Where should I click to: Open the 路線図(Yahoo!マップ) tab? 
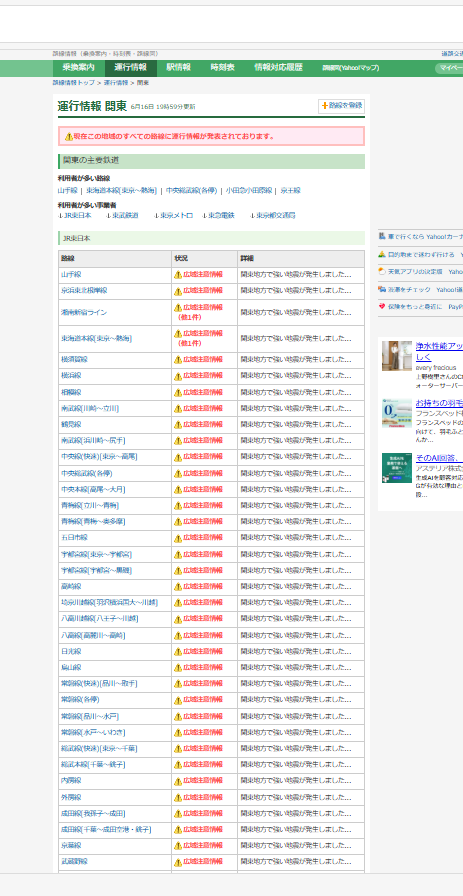351,68
